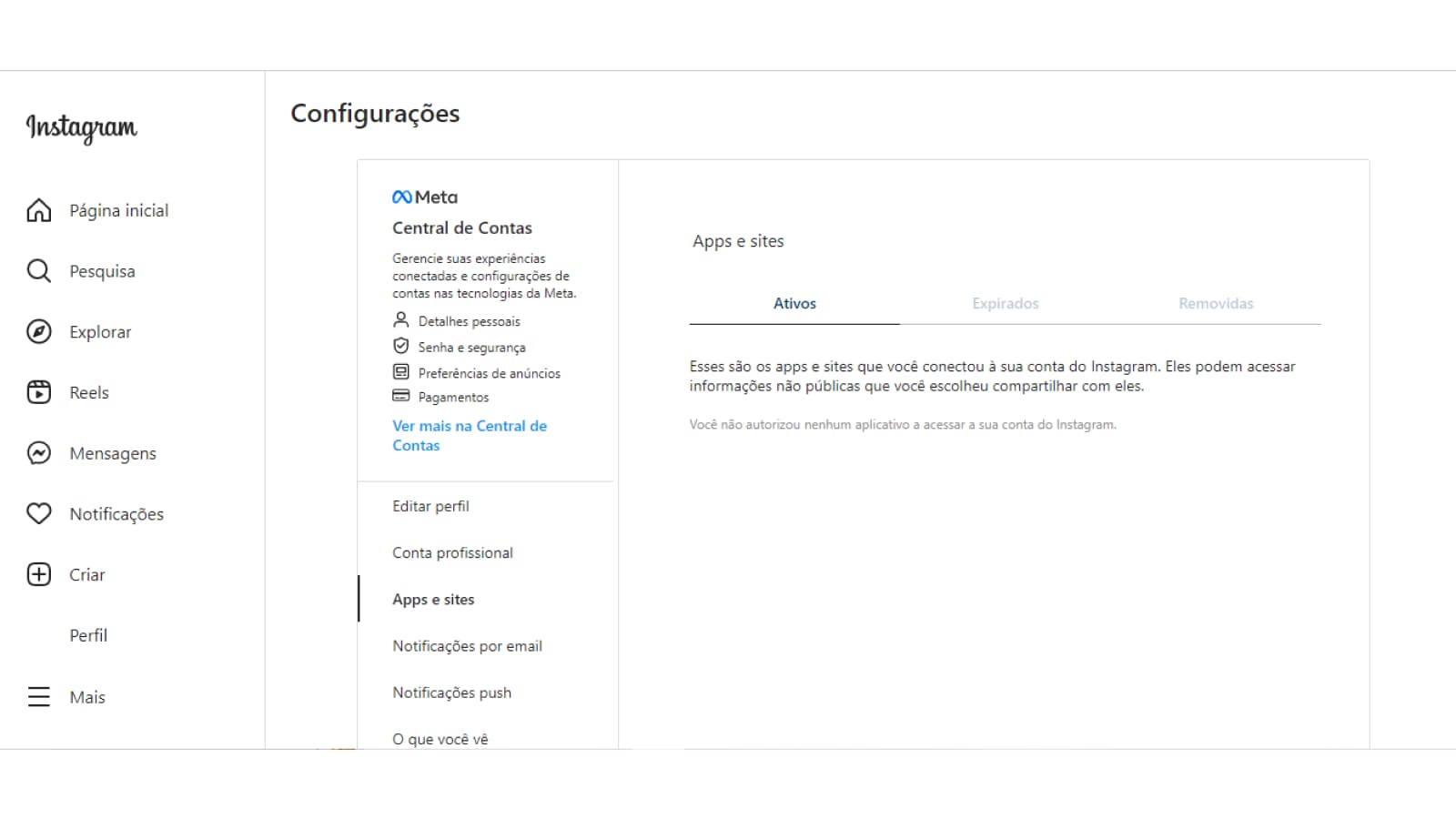Screen dimensions: 1456x819
Task: Open Mensagens inbox
Action: 113,453
